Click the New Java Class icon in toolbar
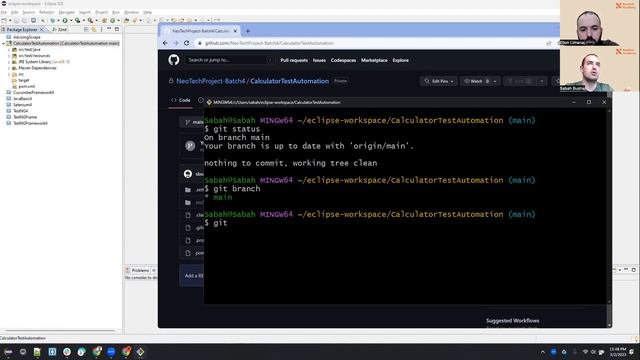This screenshot has height=360, width=640. click(113, 20)
